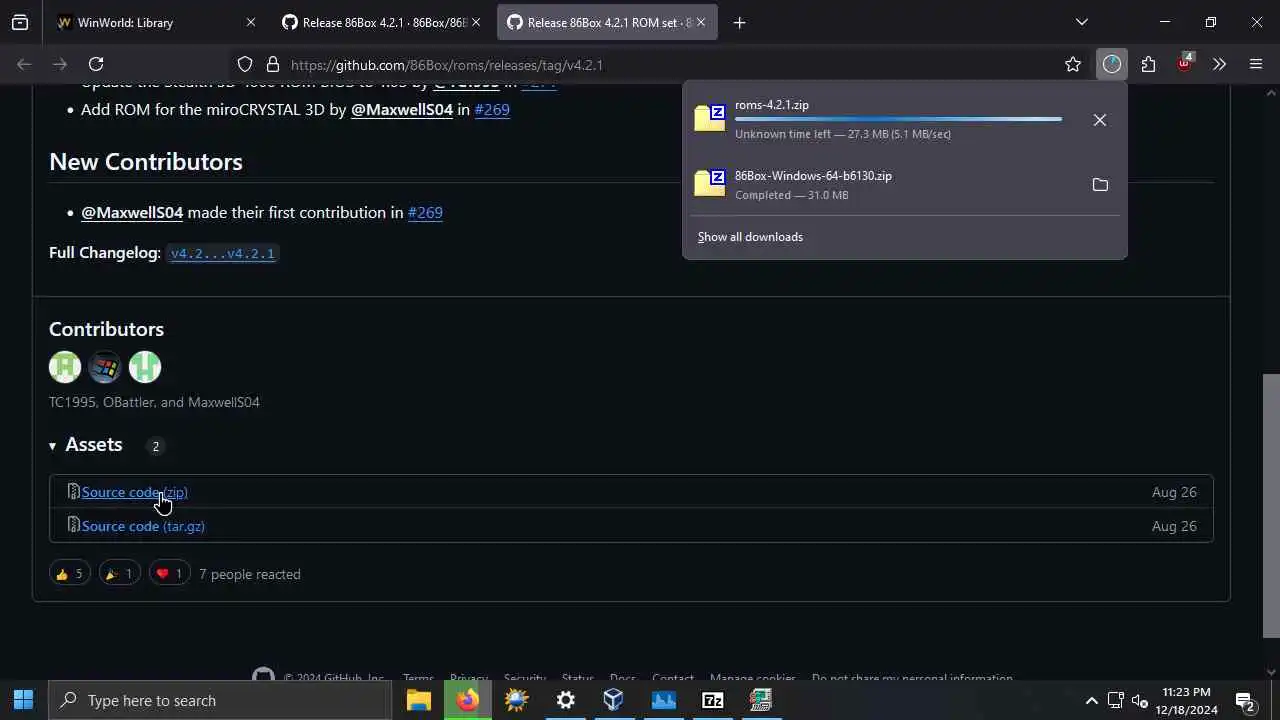Download Source code (zip)

coord(134,492)
